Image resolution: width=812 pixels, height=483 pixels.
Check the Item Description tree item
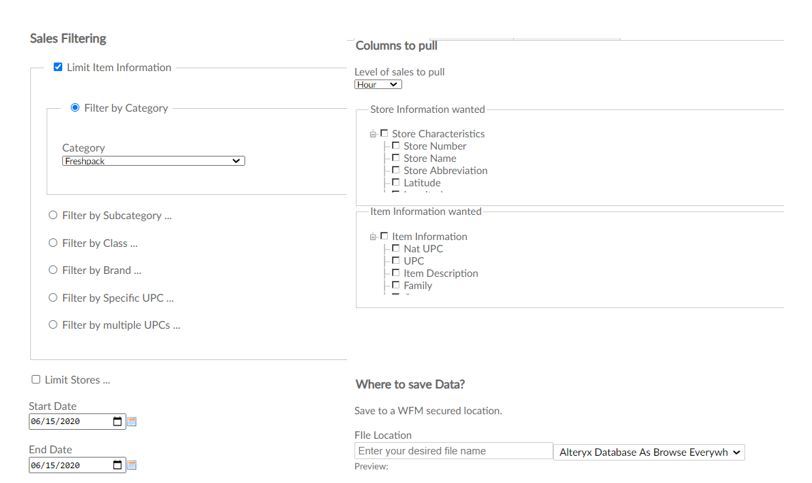pyautogui.click(x=396, y=273)
